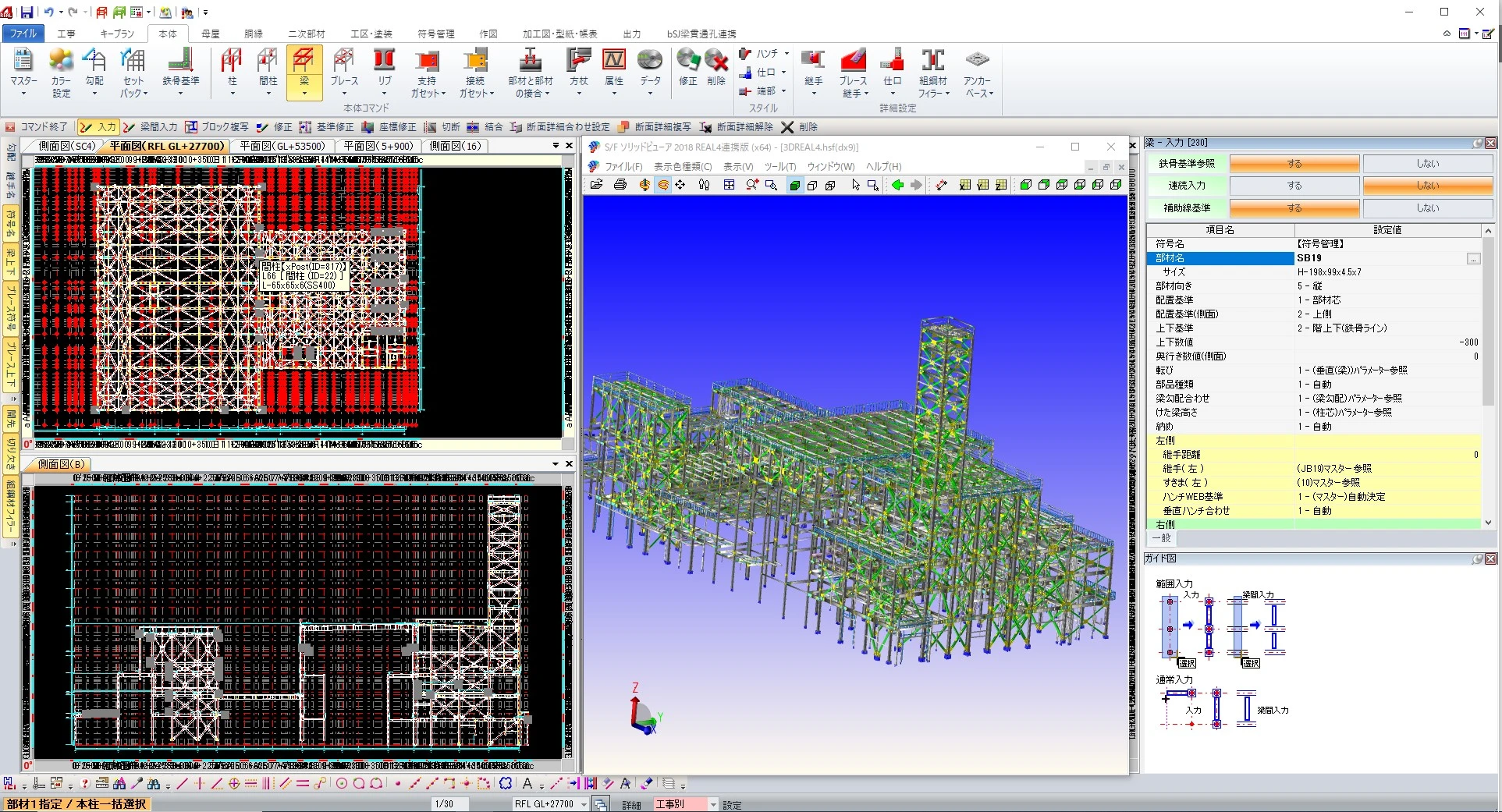The height and width of the screenshot is (812, 1502).
Task: Click the print icon in solid viewer
Action: point(620,185)
